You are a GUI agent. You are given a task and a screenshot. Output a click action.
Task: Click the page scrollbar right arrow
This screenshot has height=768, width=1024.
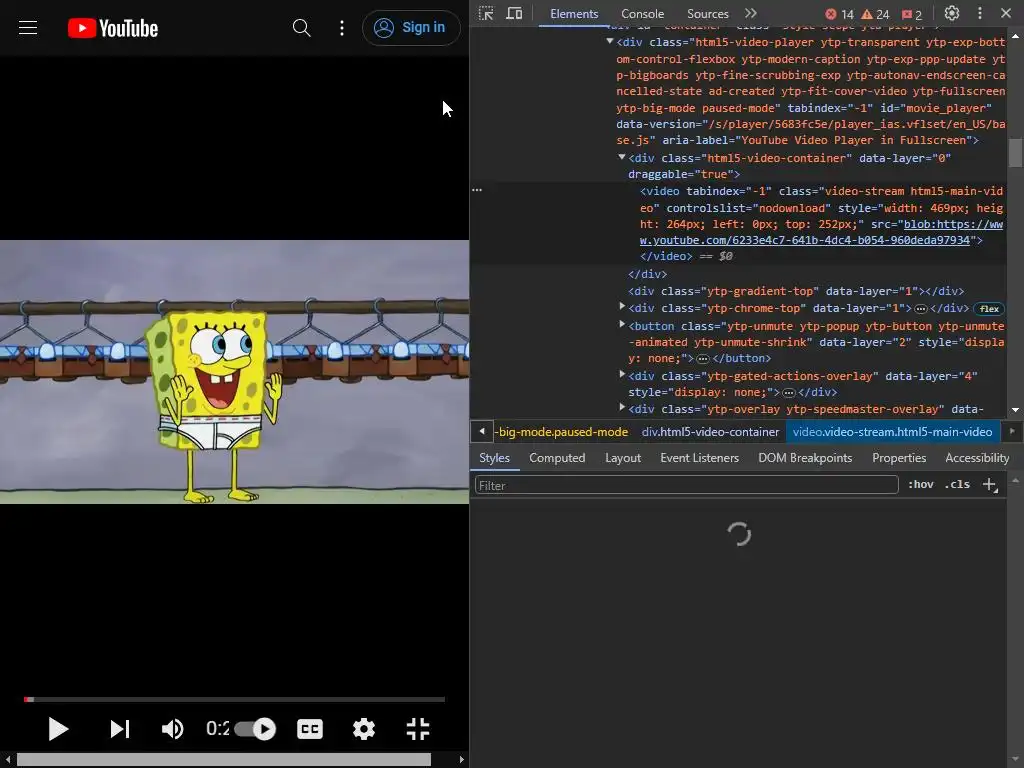462,760
